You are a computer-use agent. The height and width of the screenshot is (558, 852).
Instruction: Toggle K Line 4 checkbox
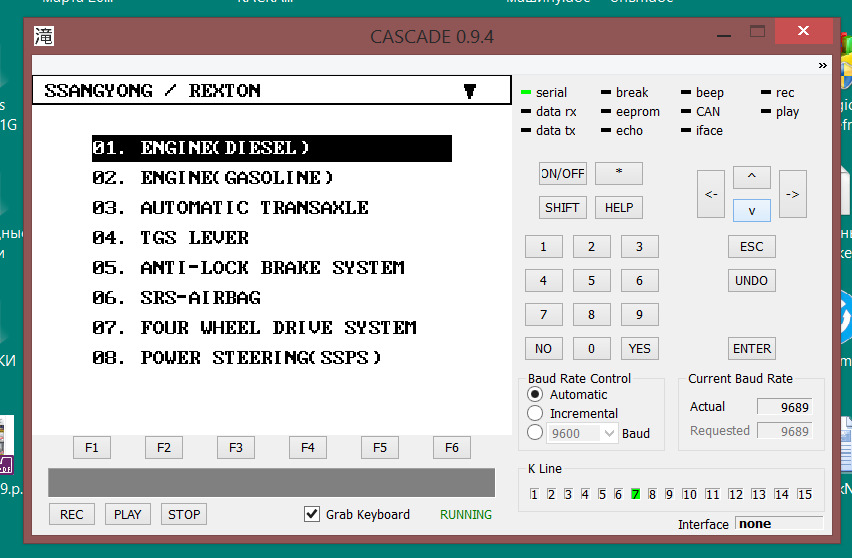click(585, 494)
